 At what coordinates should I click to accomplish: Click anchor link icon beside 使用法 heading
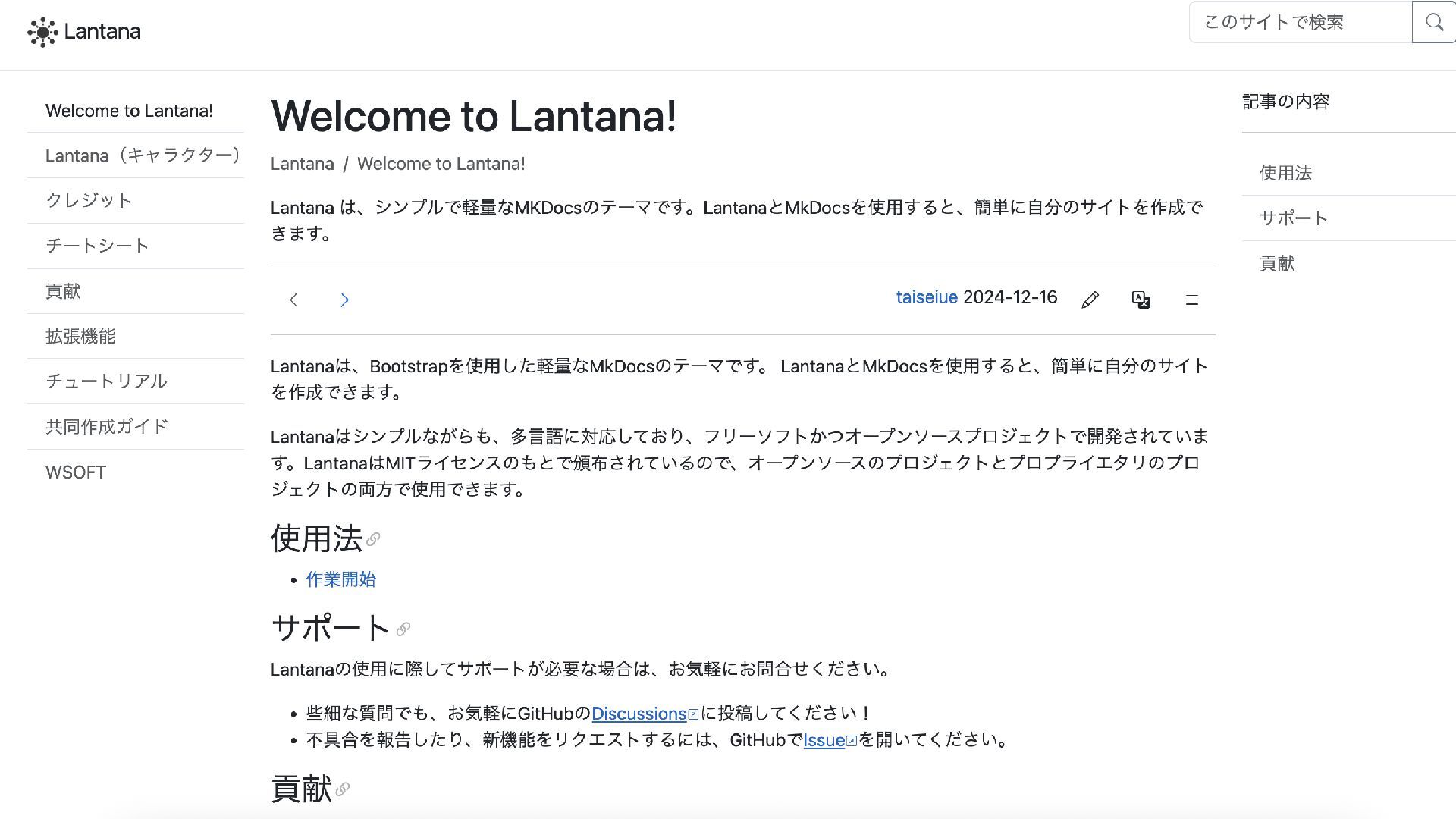[x=373, y=539]
